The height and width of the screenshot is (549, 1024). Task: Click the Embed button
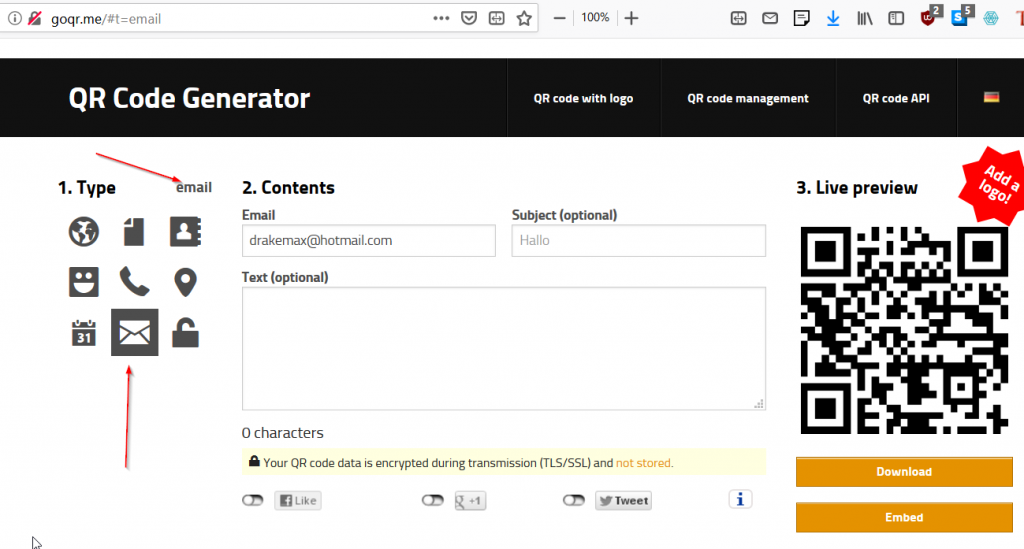(x=904, y=518)
